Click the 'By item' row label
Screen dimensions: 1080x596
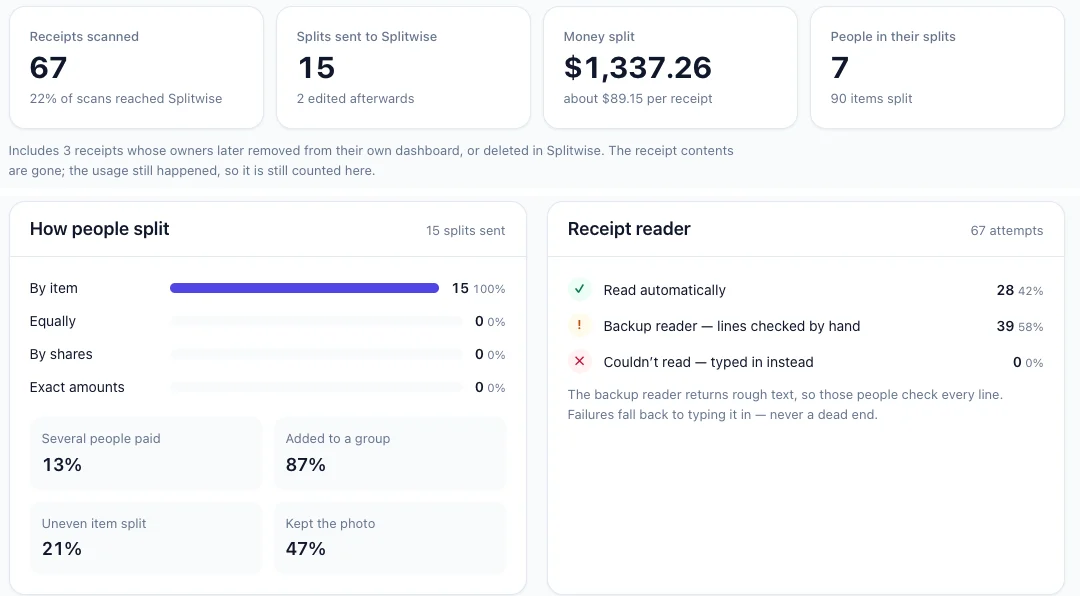pyautogui.click(x=54, y=288)
